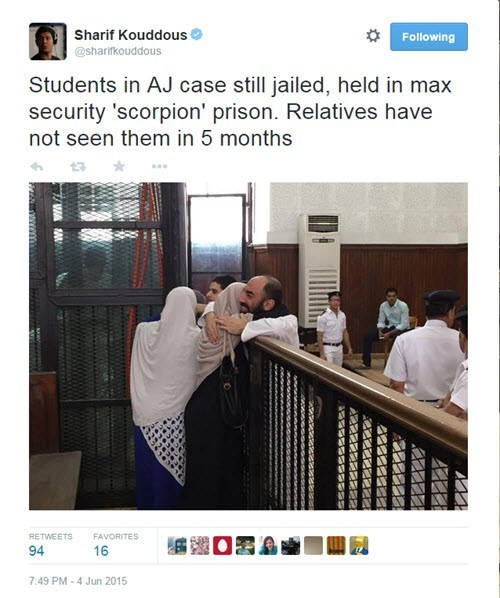Click the red circle flag avatar

click(x=222, y=545)
